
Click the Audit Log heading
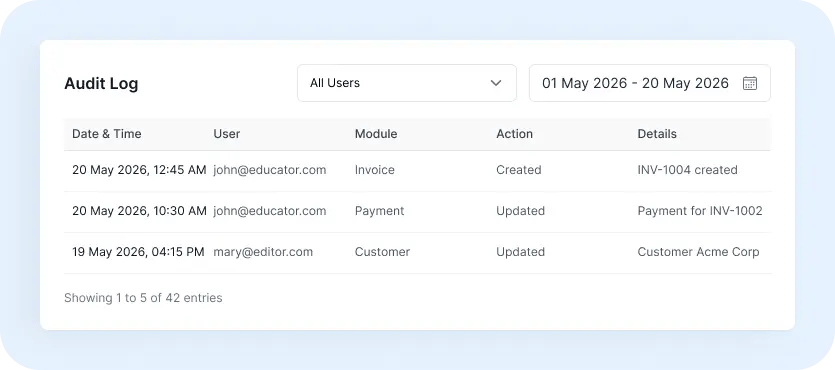click(x=101, y=84)
